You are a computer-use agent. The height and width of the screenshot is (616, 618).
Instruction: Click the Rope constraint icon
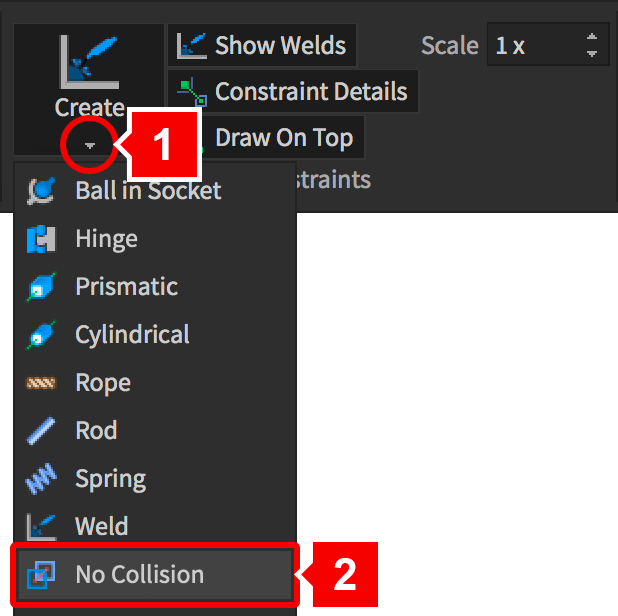(x=42, y=383)
